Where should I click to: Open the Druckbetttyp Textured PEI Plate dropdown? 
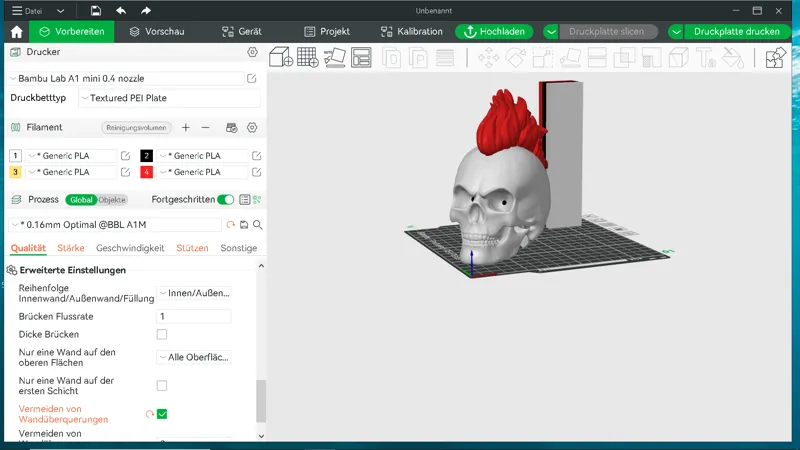pos(169,98)
